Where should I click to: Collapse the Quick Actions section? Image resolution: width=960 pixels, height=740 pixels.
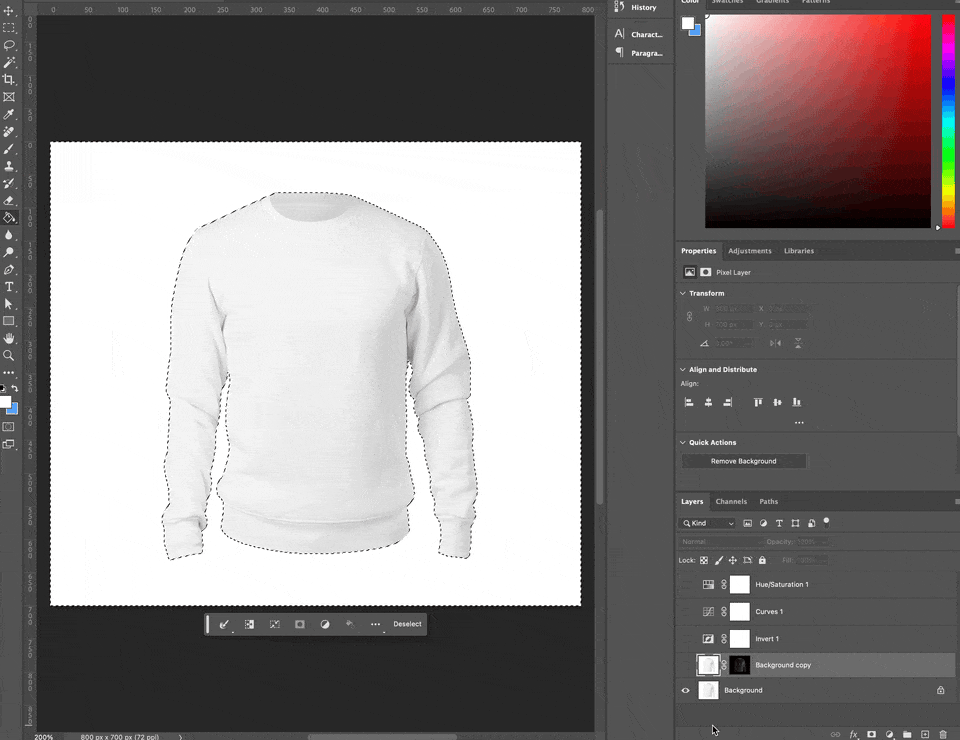(x=683, y=443)
